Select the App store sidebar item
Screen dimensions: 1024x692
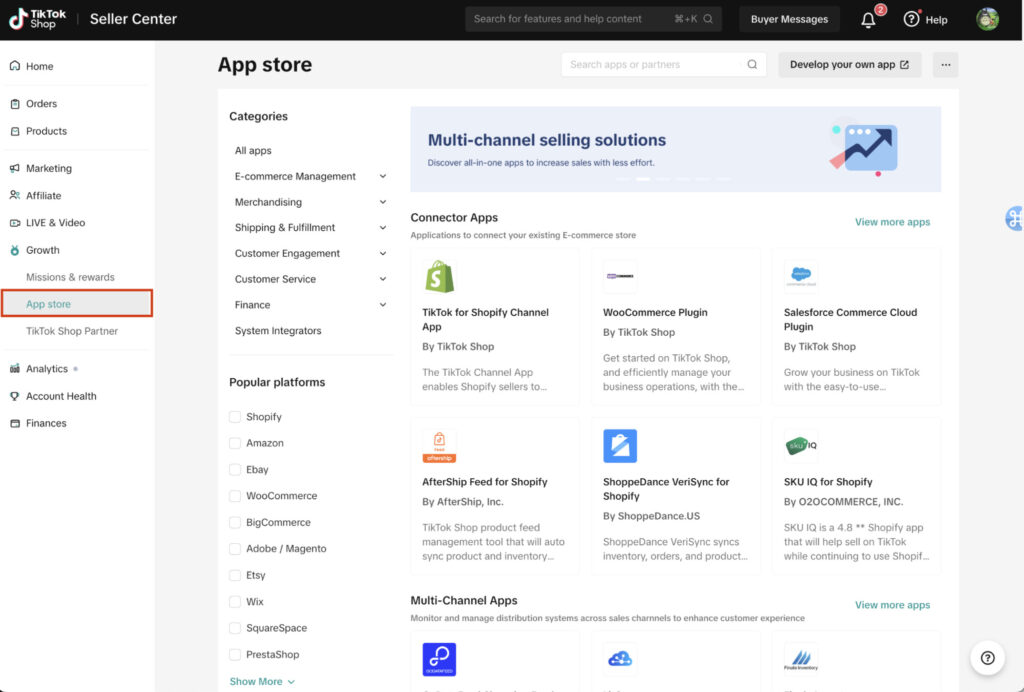(77, 304)
